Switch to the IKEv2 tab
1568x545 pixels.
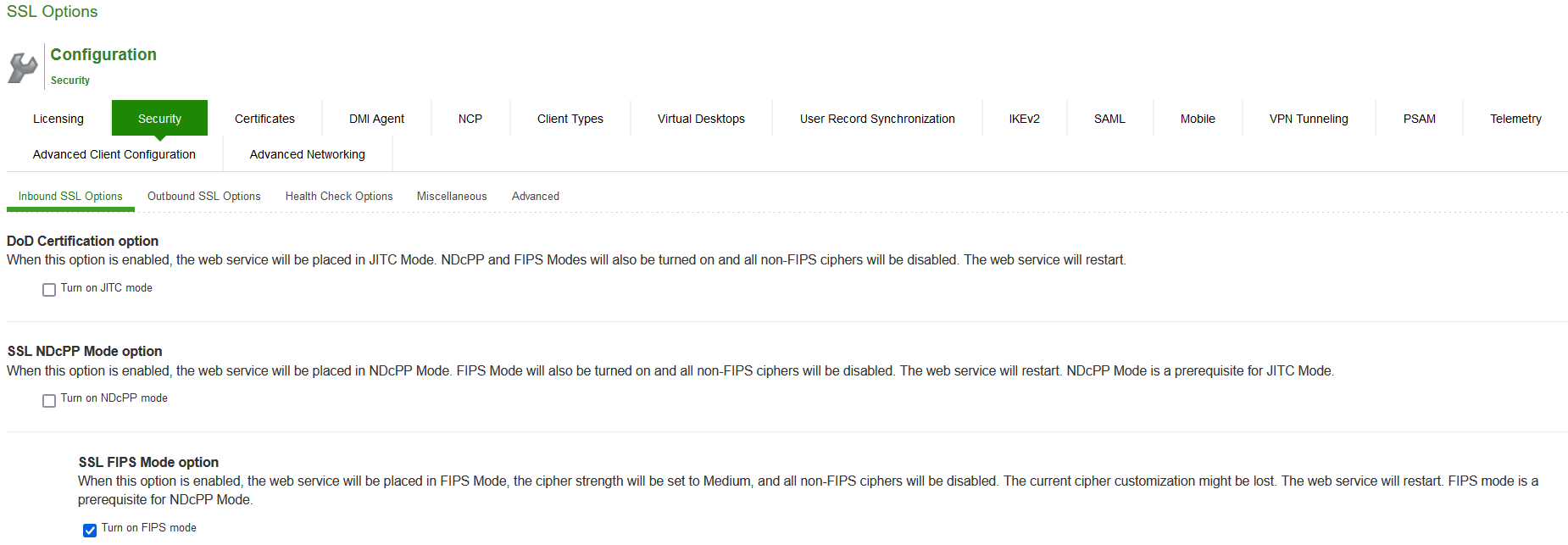pos(1024,119)
